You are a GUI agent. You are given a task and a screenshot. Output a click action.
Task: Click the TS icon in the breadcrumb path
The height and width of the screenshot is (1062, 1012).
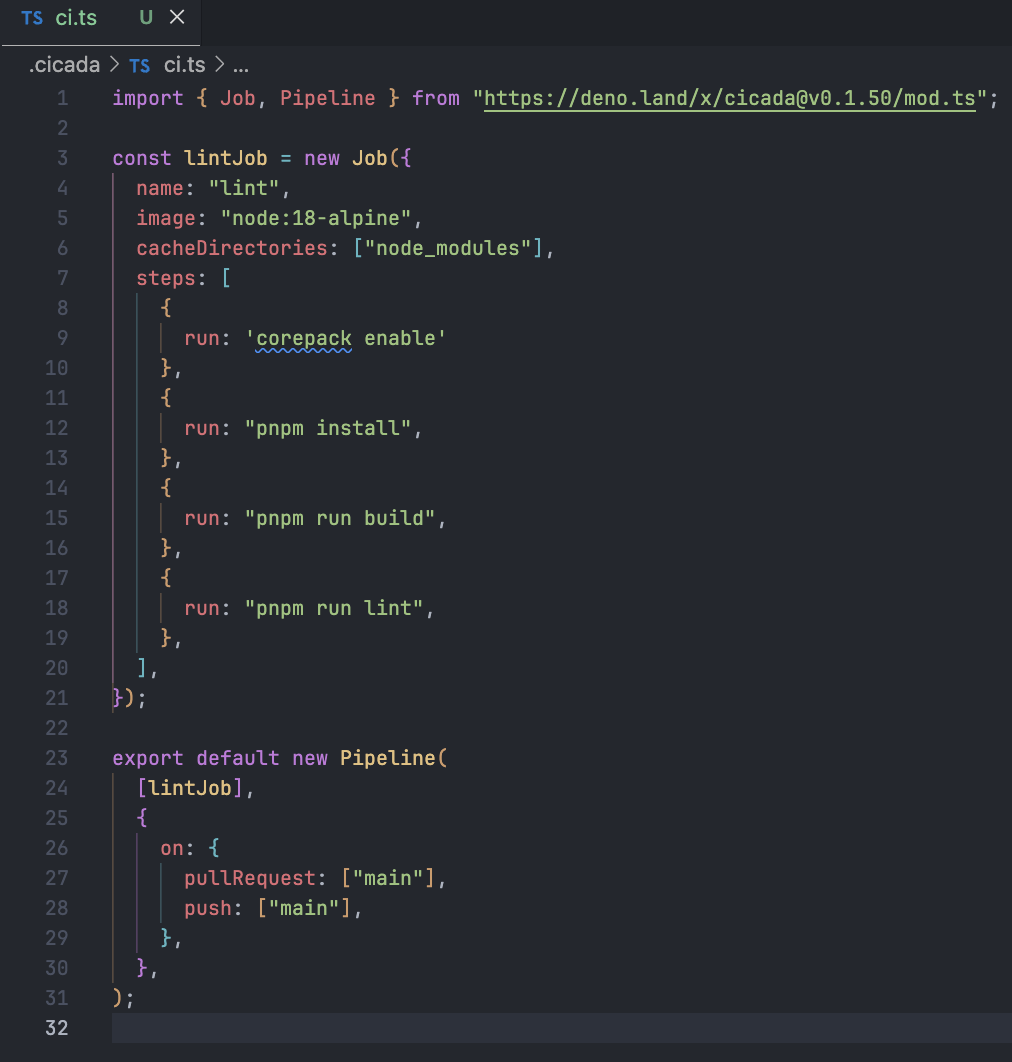(140, 66)
